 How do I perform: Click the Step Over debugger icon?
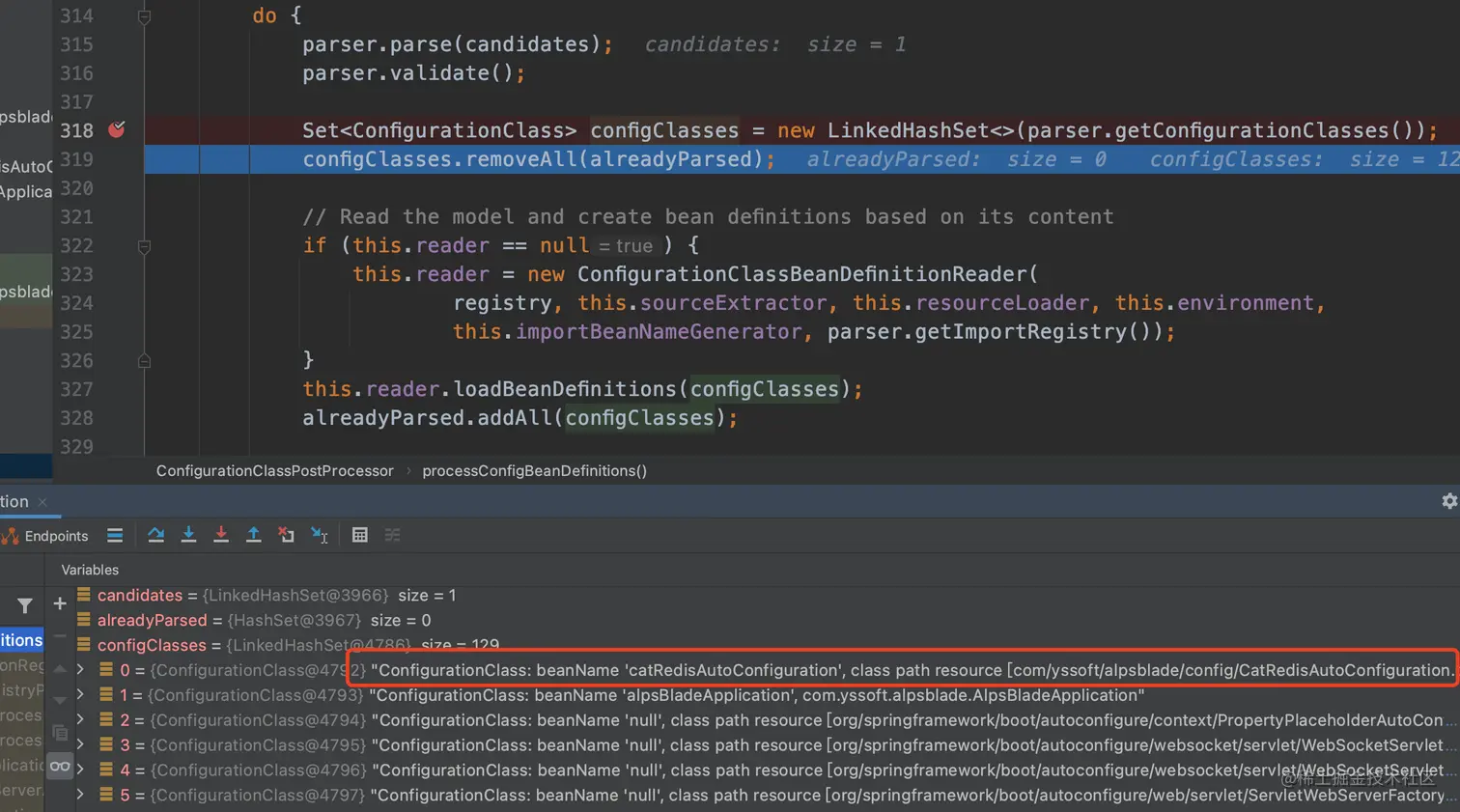155,536
